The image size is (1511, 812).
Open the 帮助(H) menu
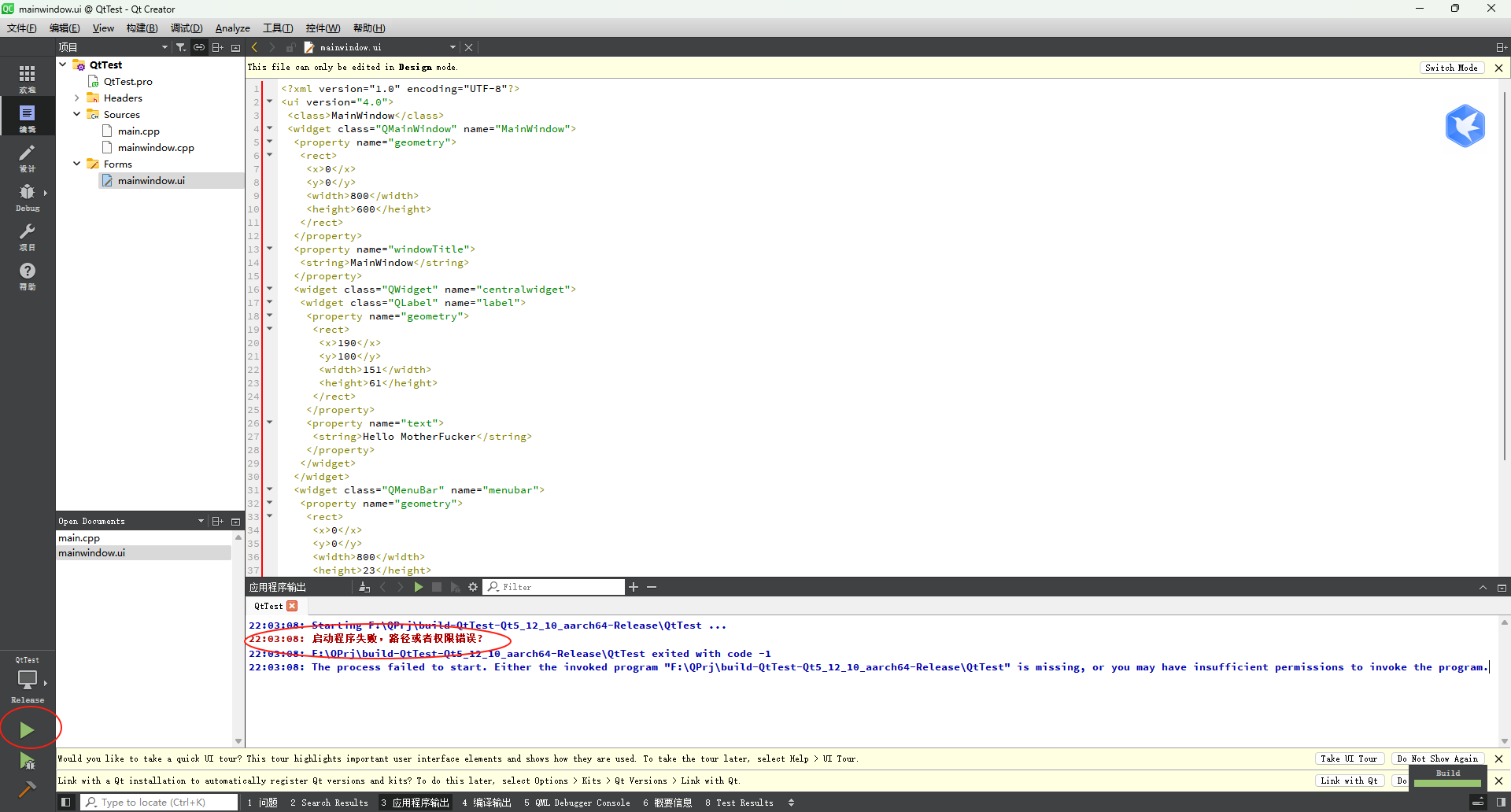tap(369, 28)
